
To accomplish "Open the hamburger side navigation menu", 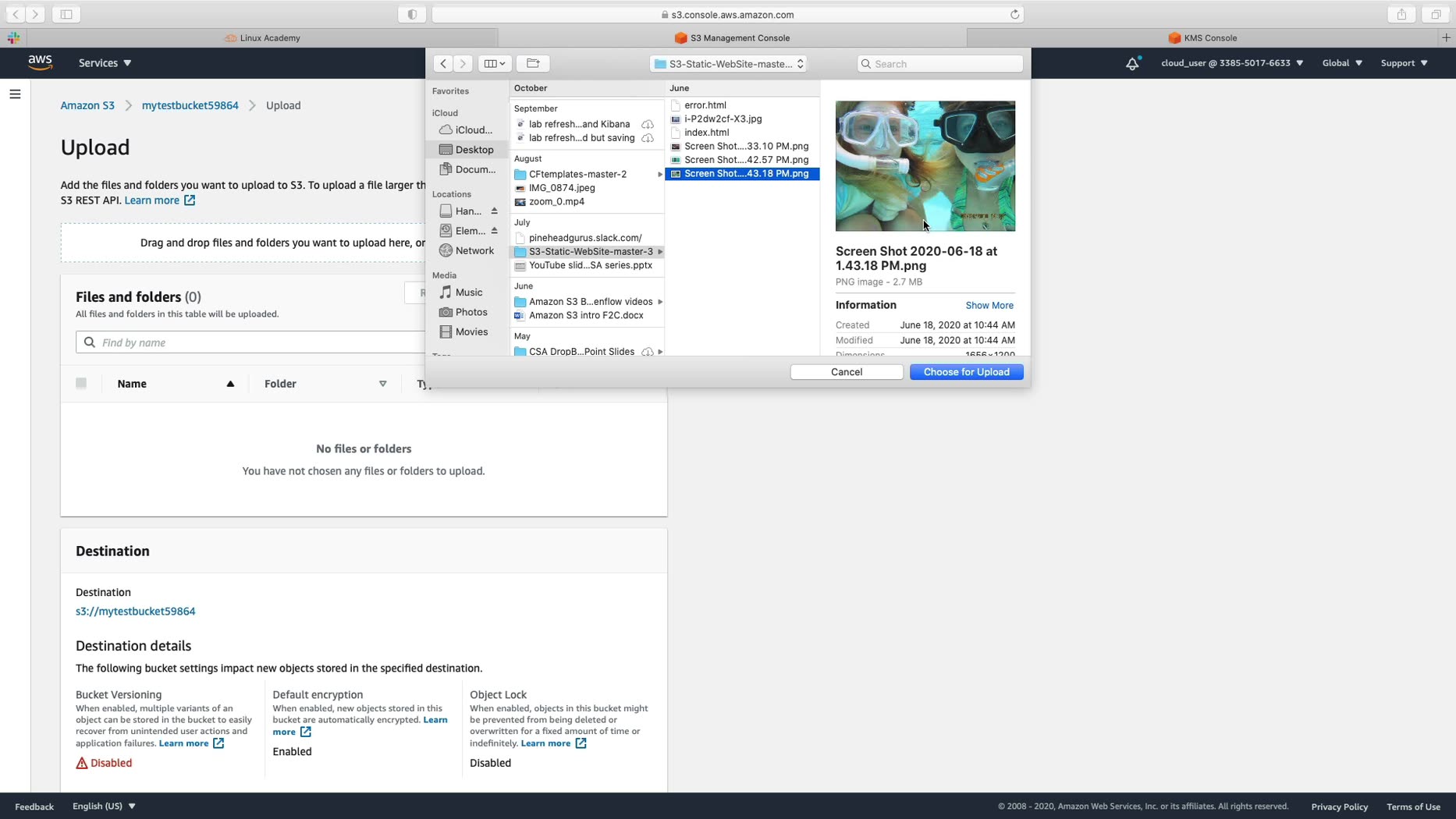I will click(x=15, y=94).
